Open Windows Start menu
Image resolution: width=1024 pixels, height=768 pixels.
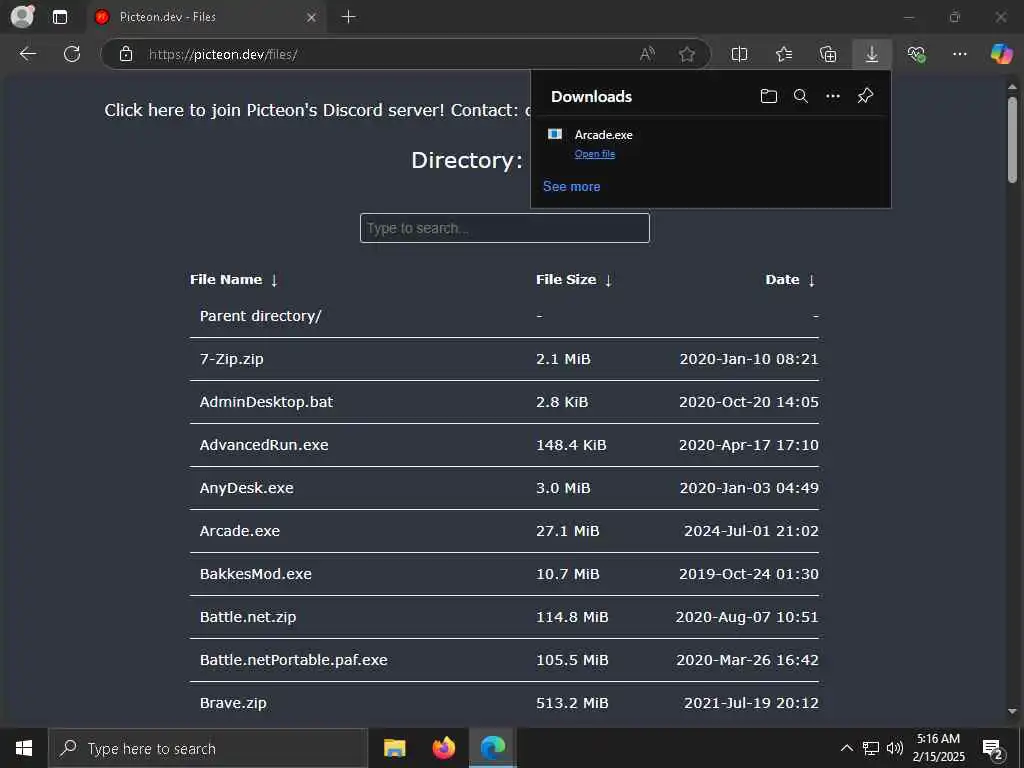(24, 748)
